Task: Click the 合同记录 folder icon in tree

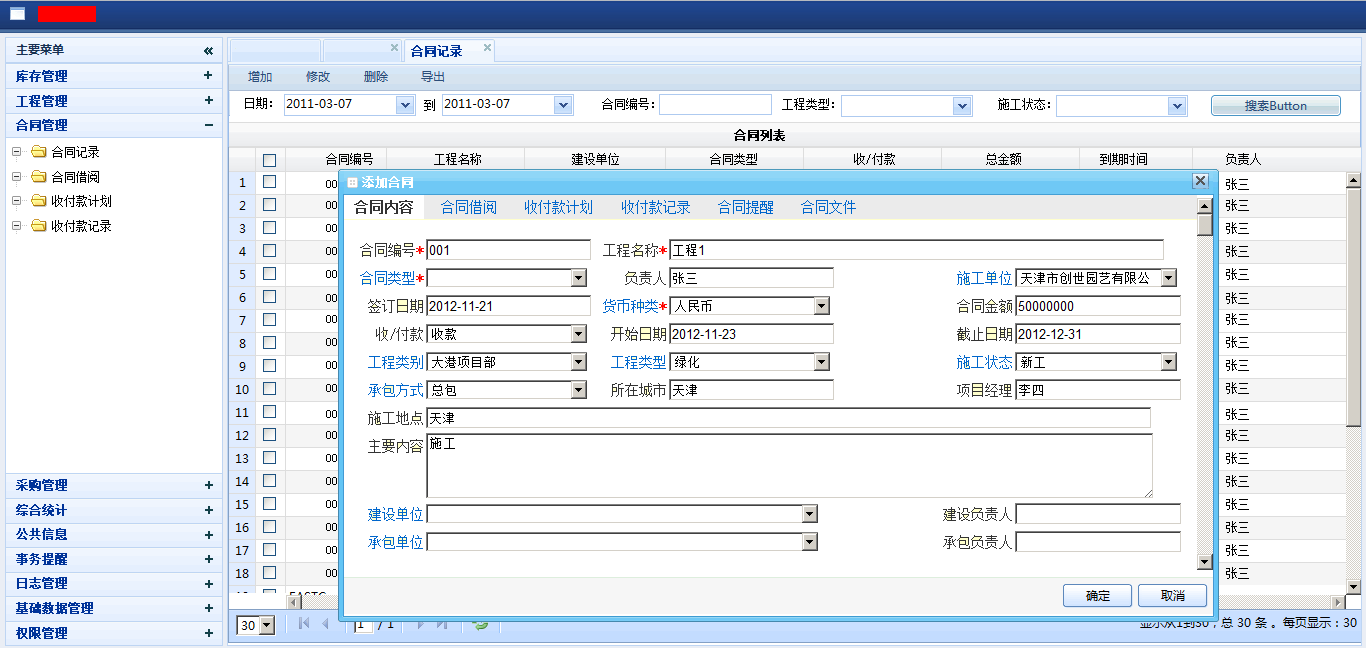Action: click(39, 152)
